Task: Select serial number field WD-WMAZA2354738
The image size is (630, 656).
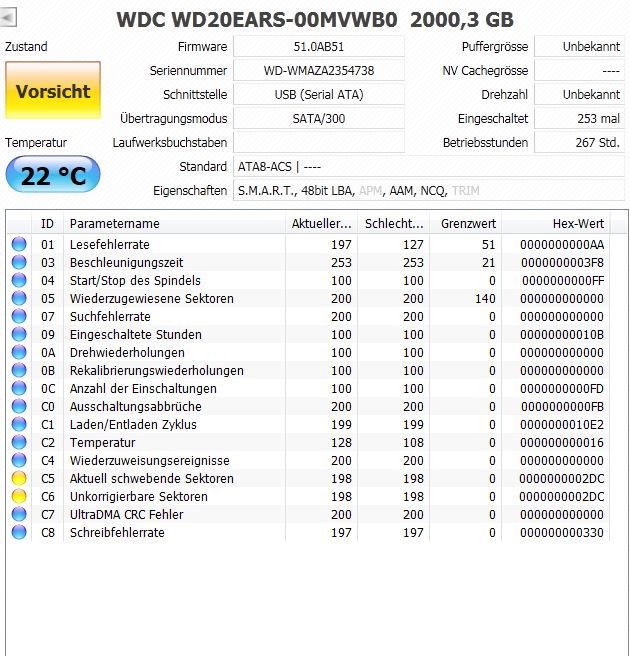Action: 319,70
